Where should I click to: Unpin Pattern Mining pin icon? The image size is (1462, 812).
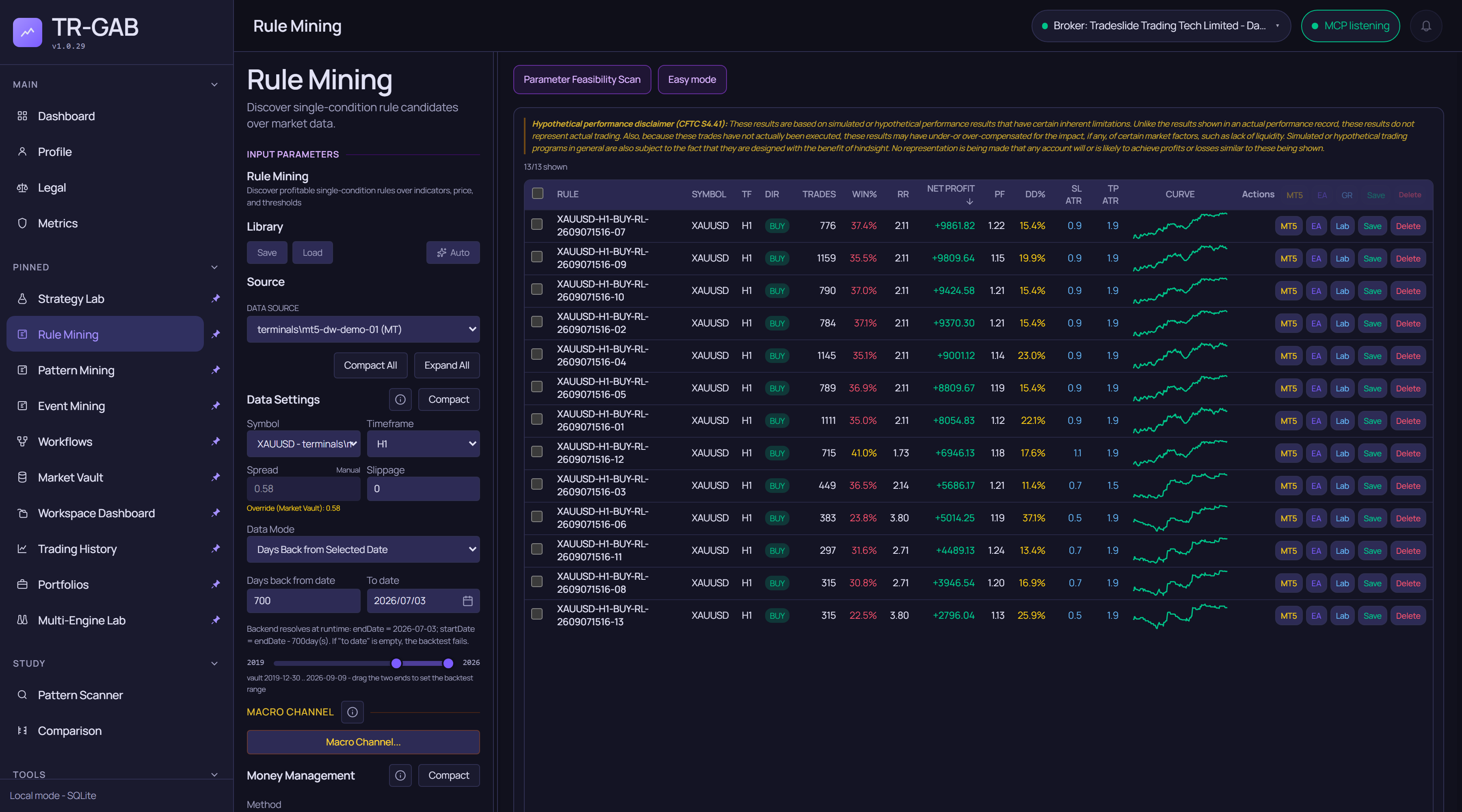click(216, 370)
